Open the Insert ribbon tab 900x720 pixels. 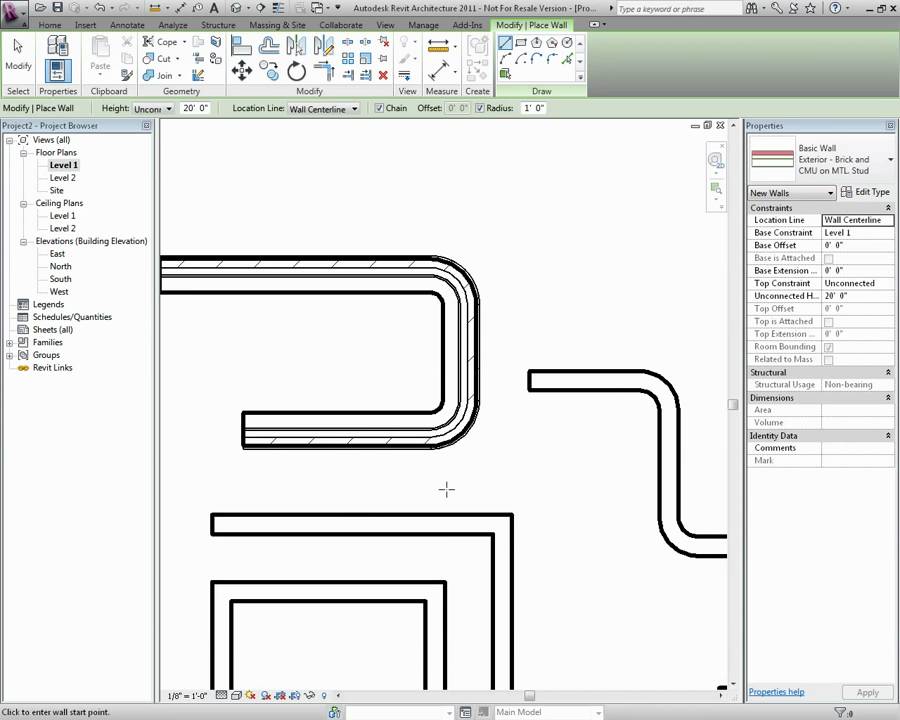click(86, 25)
